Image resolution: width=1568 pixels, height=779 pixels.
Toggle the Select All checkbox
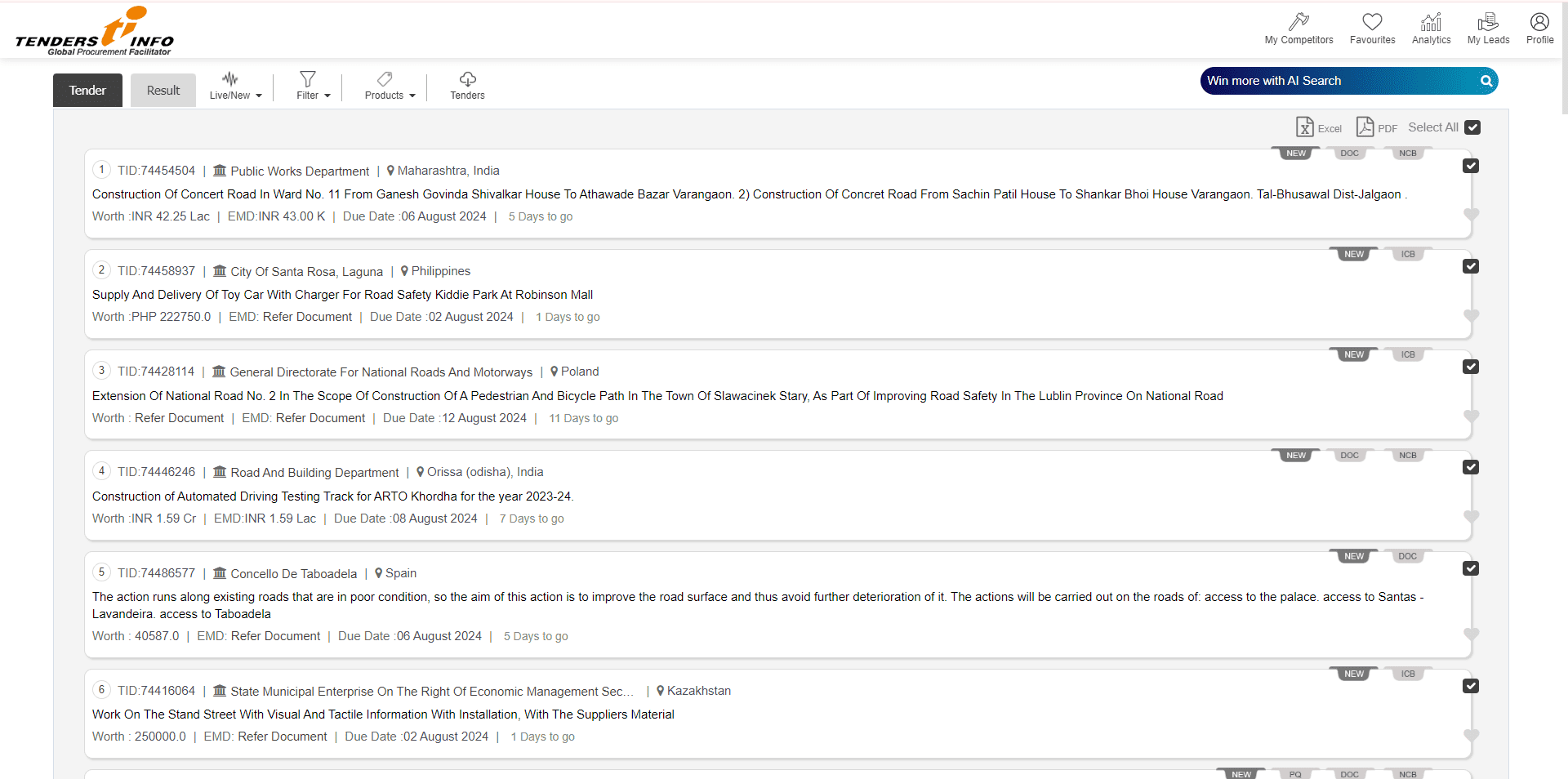tap(1472, 127)
